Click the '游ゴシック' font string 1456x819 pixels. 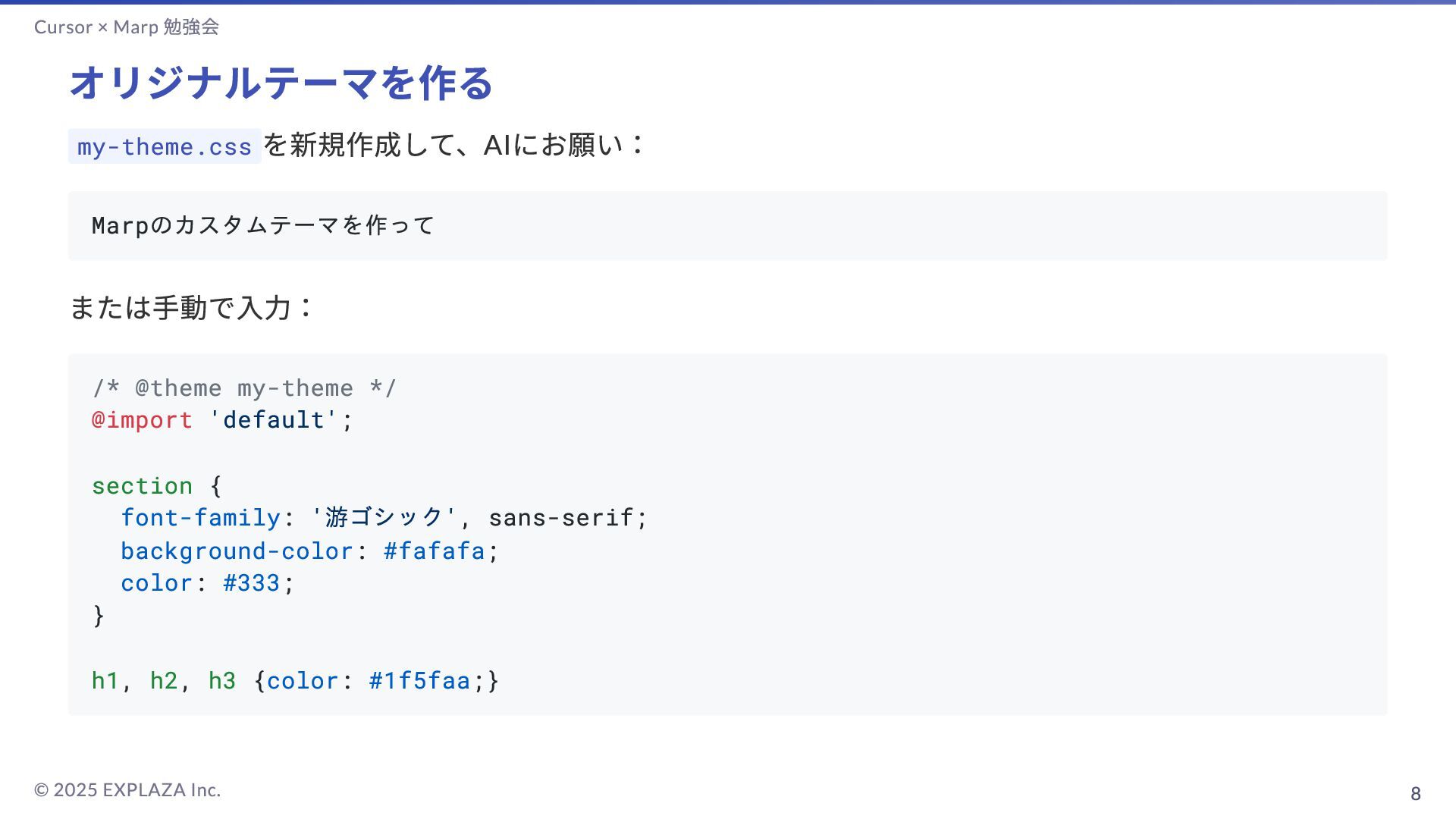pos(384,518)
